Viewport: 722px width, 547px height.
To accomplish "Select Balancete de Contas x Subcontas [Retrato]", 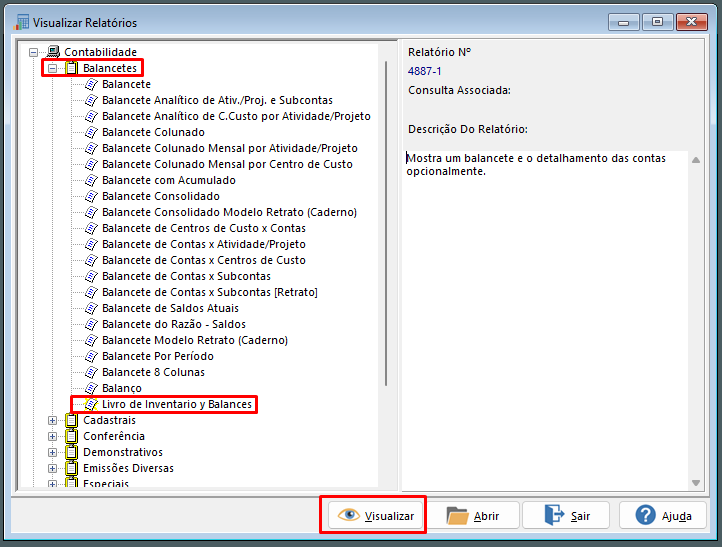I will [x=210, y=292].
